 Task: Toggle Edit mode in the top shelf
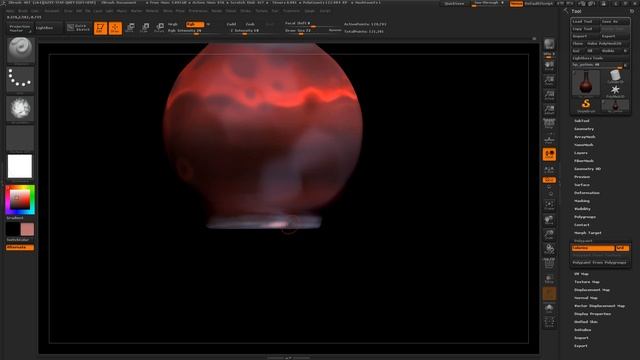(100, 28)
